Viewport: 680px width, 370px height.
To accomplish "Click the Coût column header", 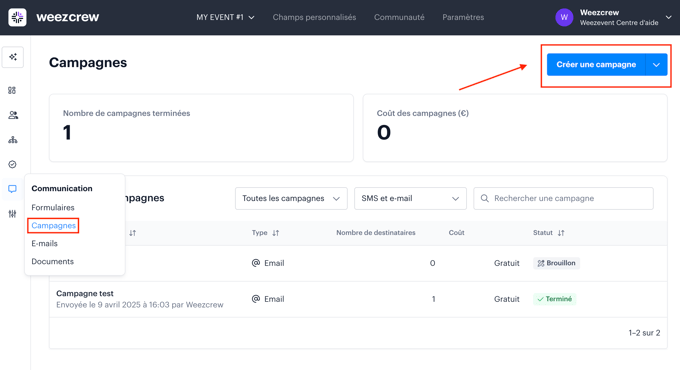I will click(x=457, y=233).
